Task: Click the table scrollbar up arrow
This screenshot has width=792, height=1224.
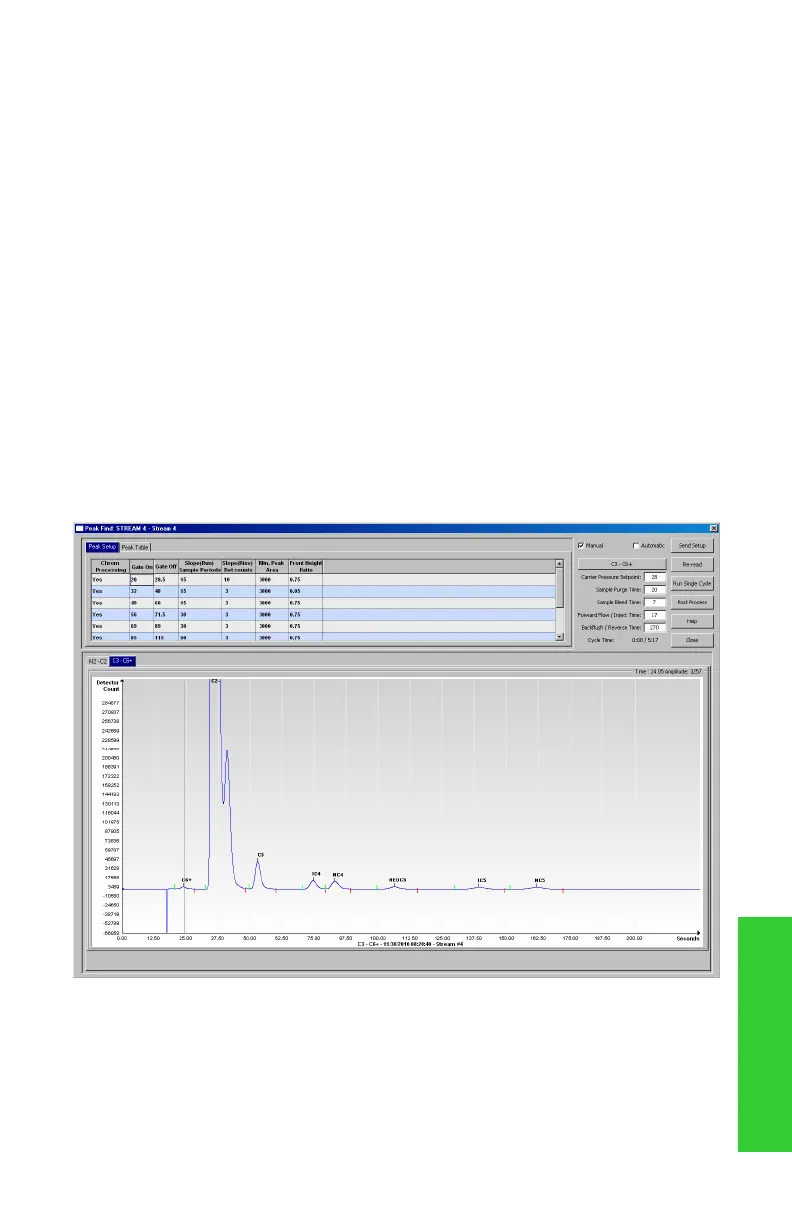Action: coord(560,563)
